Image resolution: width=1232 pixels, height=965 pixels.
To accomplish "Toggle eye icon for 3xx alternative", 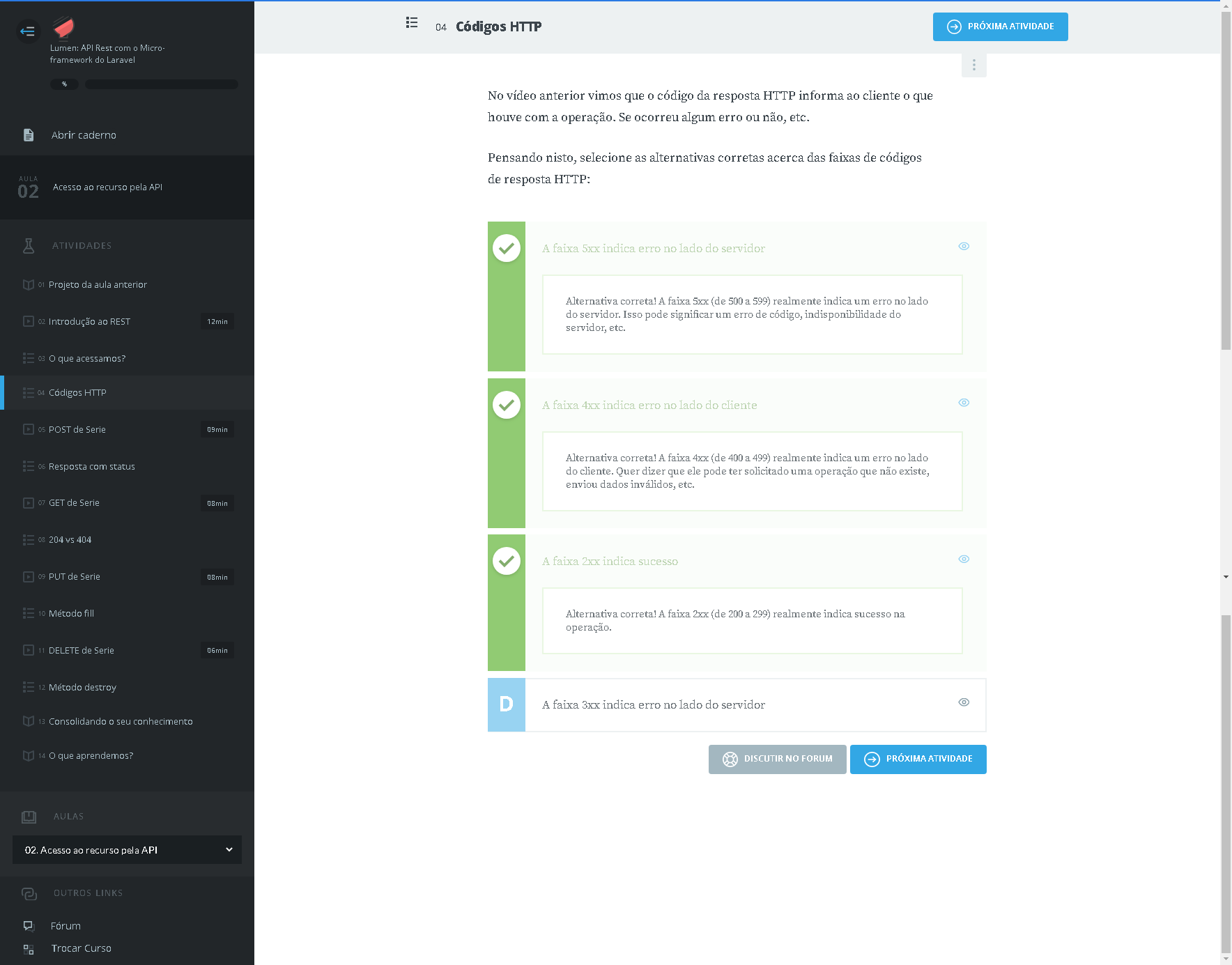I will point(964,702).
